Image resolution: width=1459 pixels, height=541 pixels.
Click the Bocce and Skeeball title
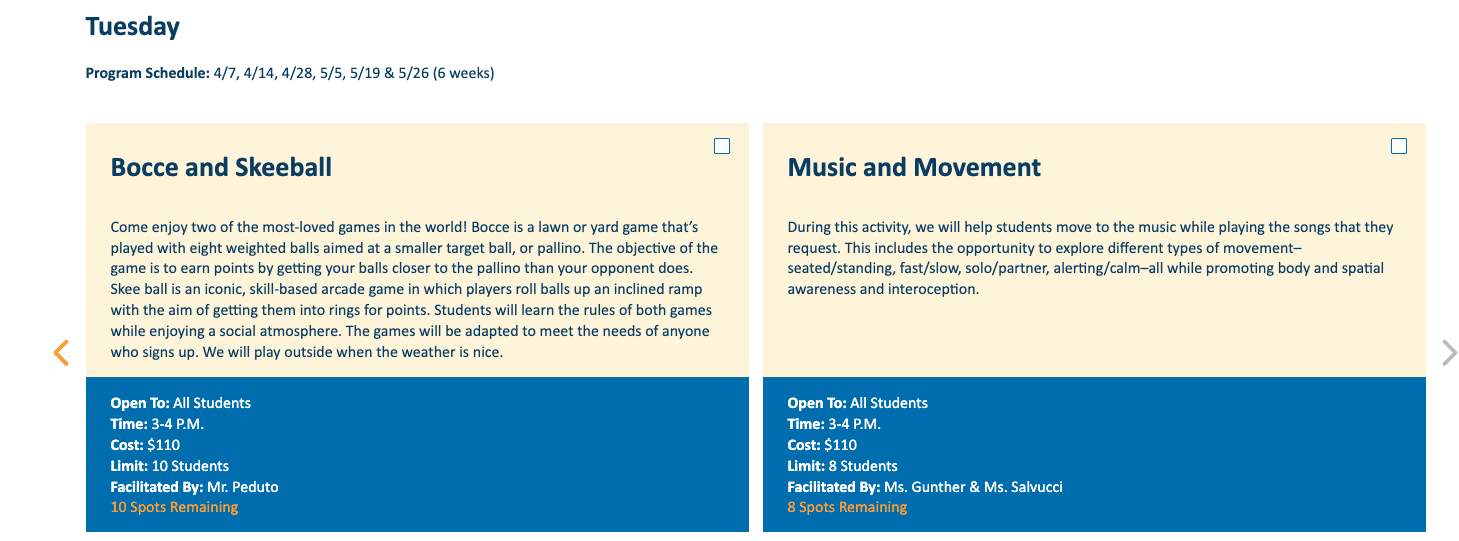[x=221, y=167]
